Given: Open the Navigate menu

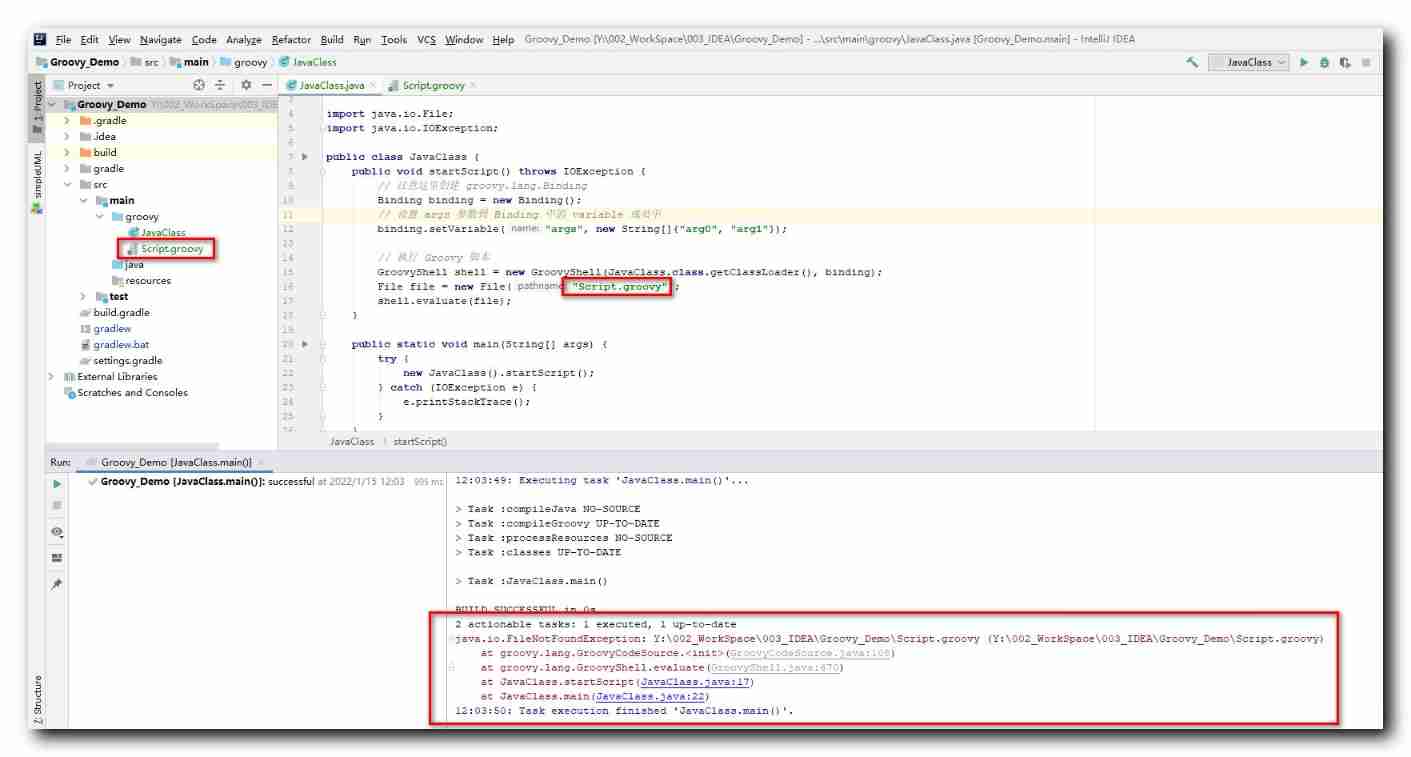Looking at the screenshot, I should (x=161, y=39).
